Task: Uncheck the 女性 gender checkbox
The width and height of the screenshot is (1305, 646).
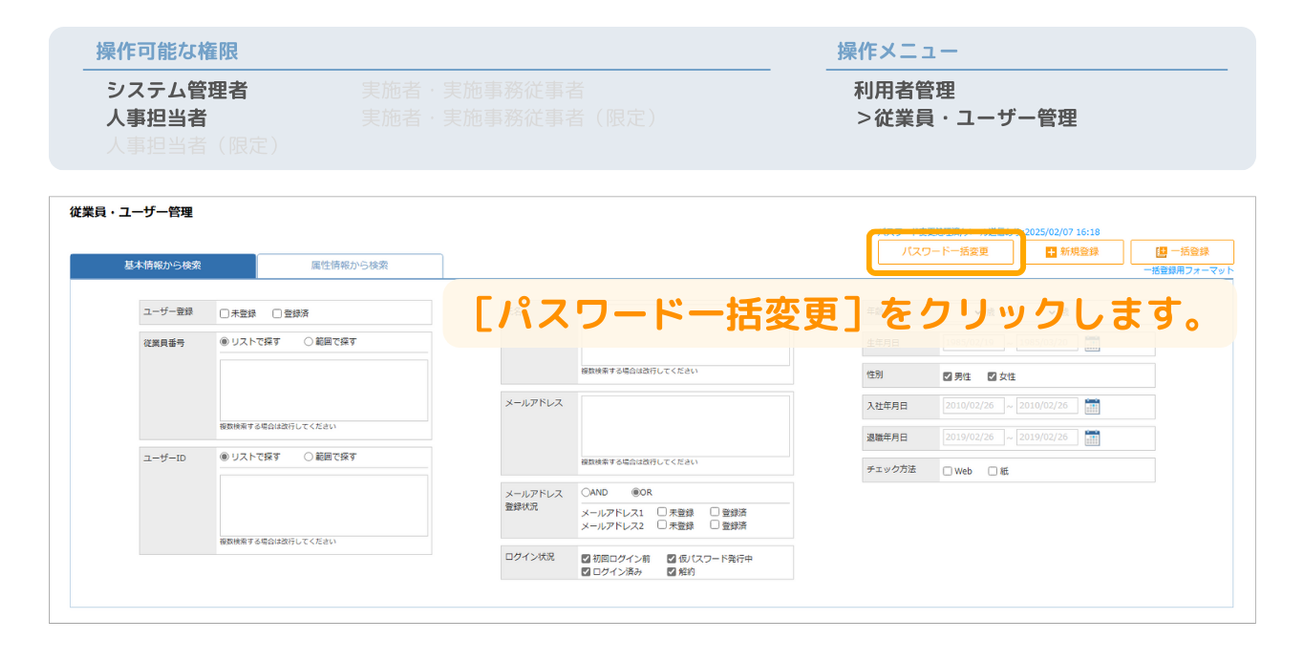Action: (x=992, y=376)
